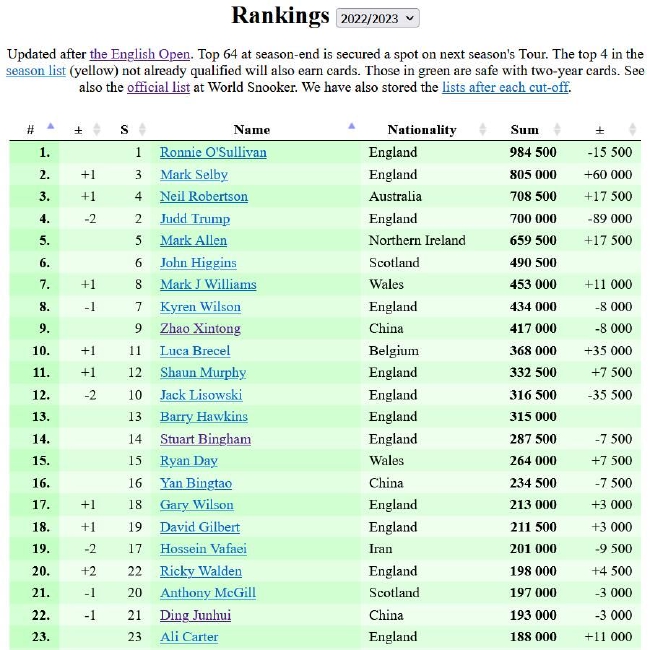The height and width of the screenshot is (650, 650).
Task: Sort by Name column arrow
Action: [352, 126]
